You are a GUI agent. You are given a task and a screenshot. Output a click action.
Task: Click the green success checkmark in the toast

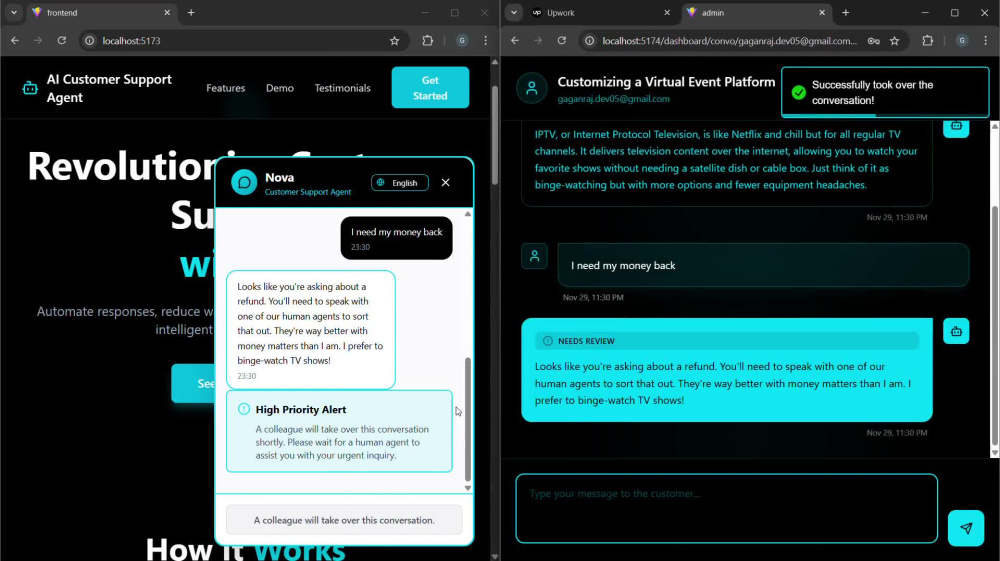[798, 92]
